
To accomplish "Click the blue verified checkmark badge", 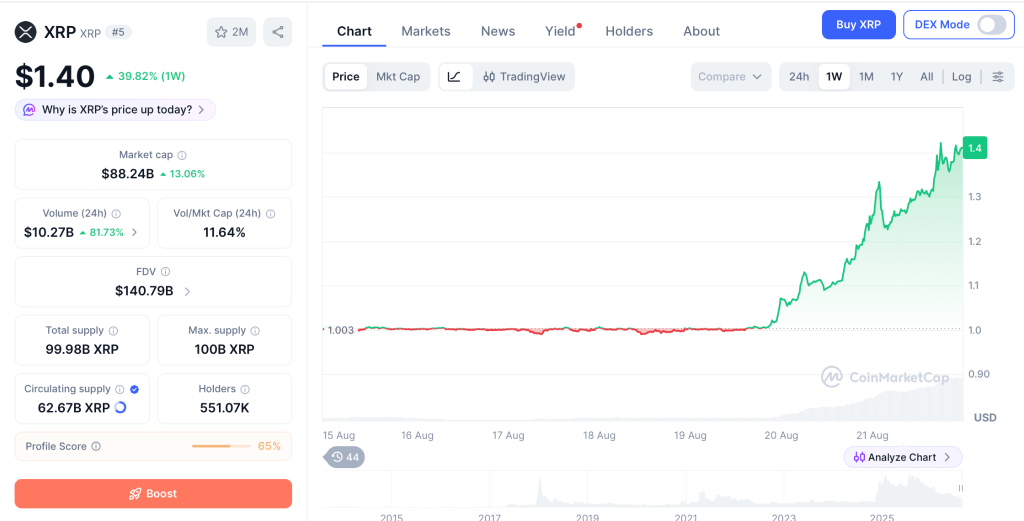I will (x=135, y=389).
